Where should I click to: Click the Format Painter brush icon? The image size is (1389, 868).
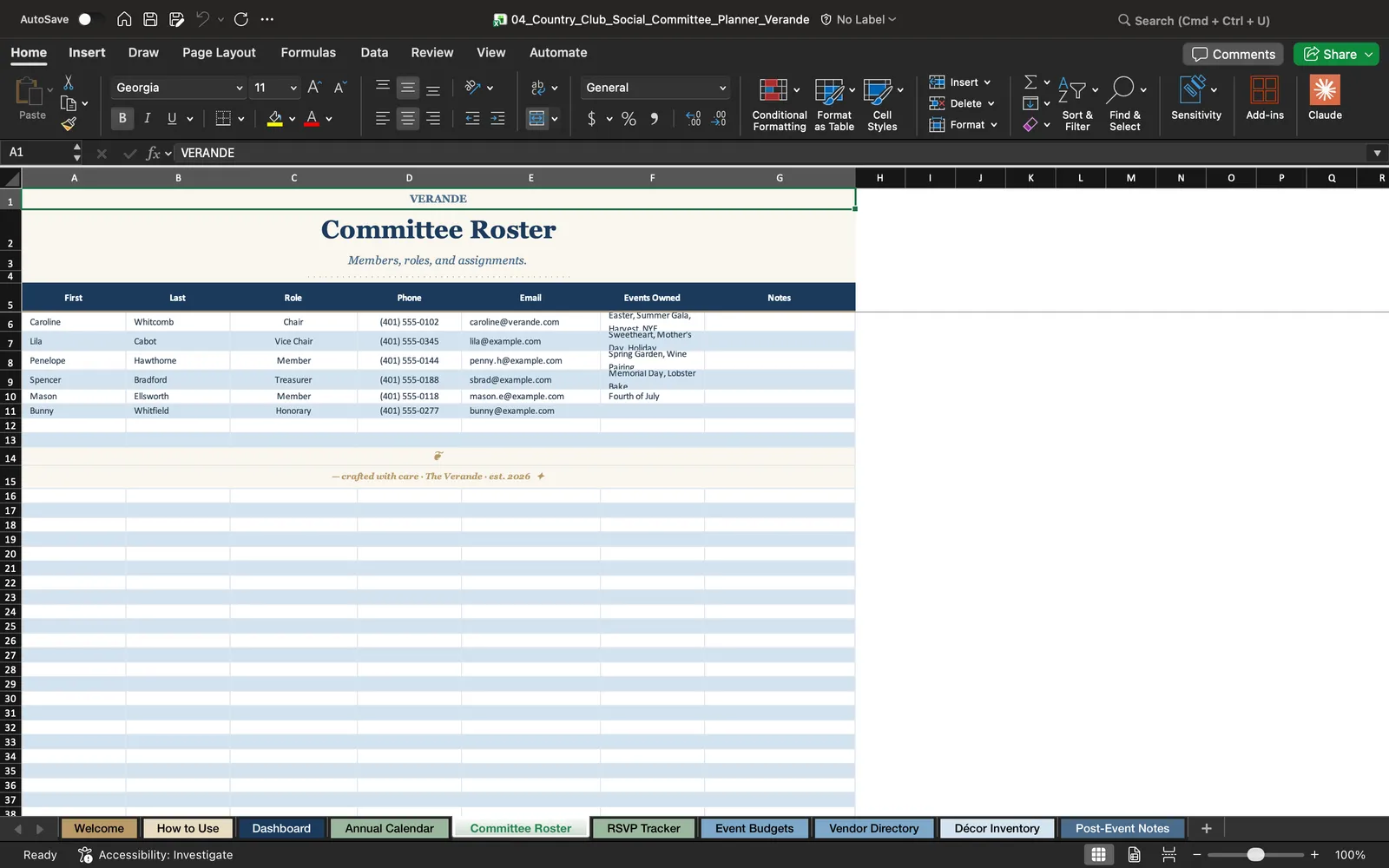pyautogui.click(x=69, y=124)
